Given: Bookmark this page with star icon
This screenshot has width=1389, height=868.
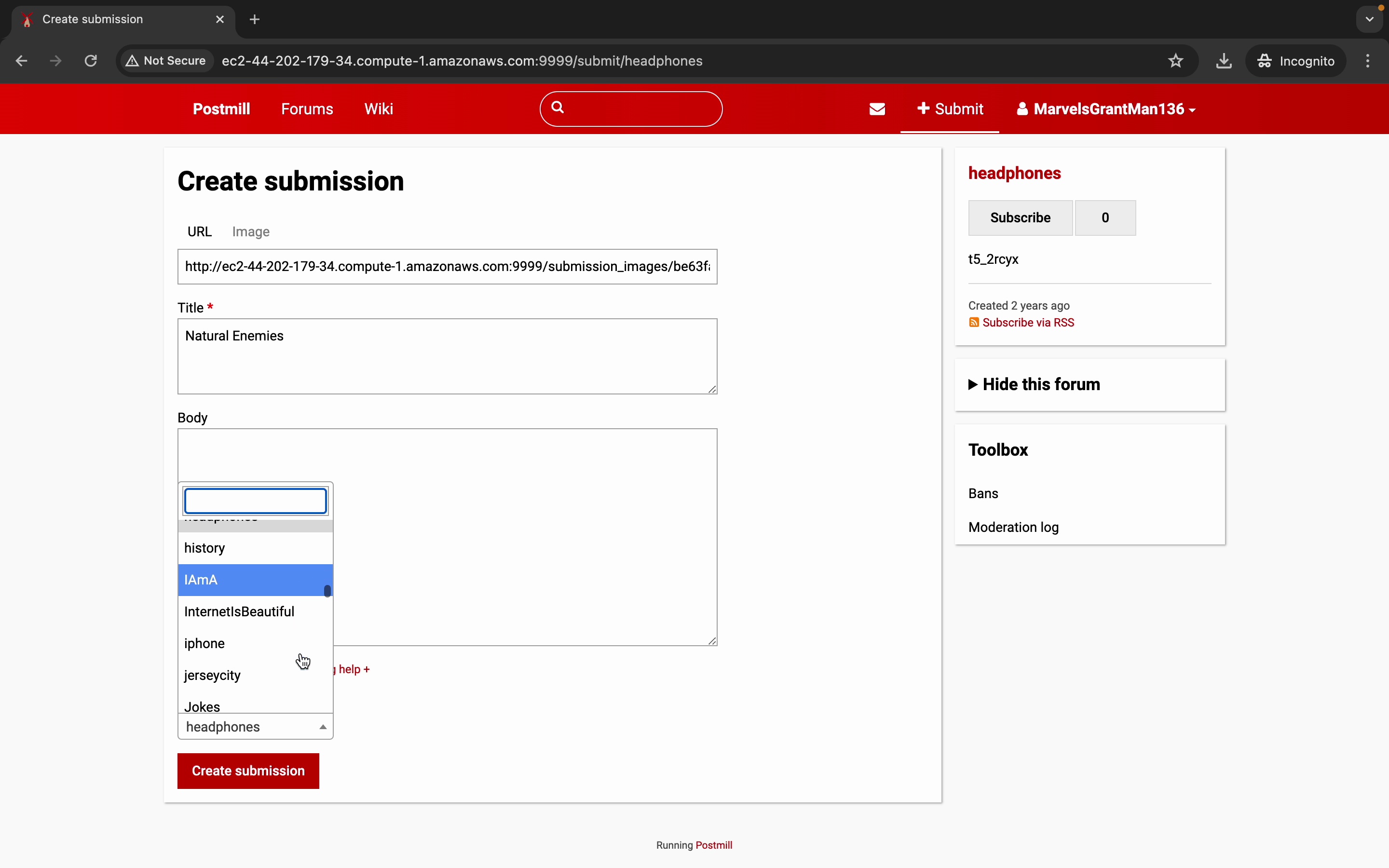Looking at the screenshot, I should coord(1175,61).
